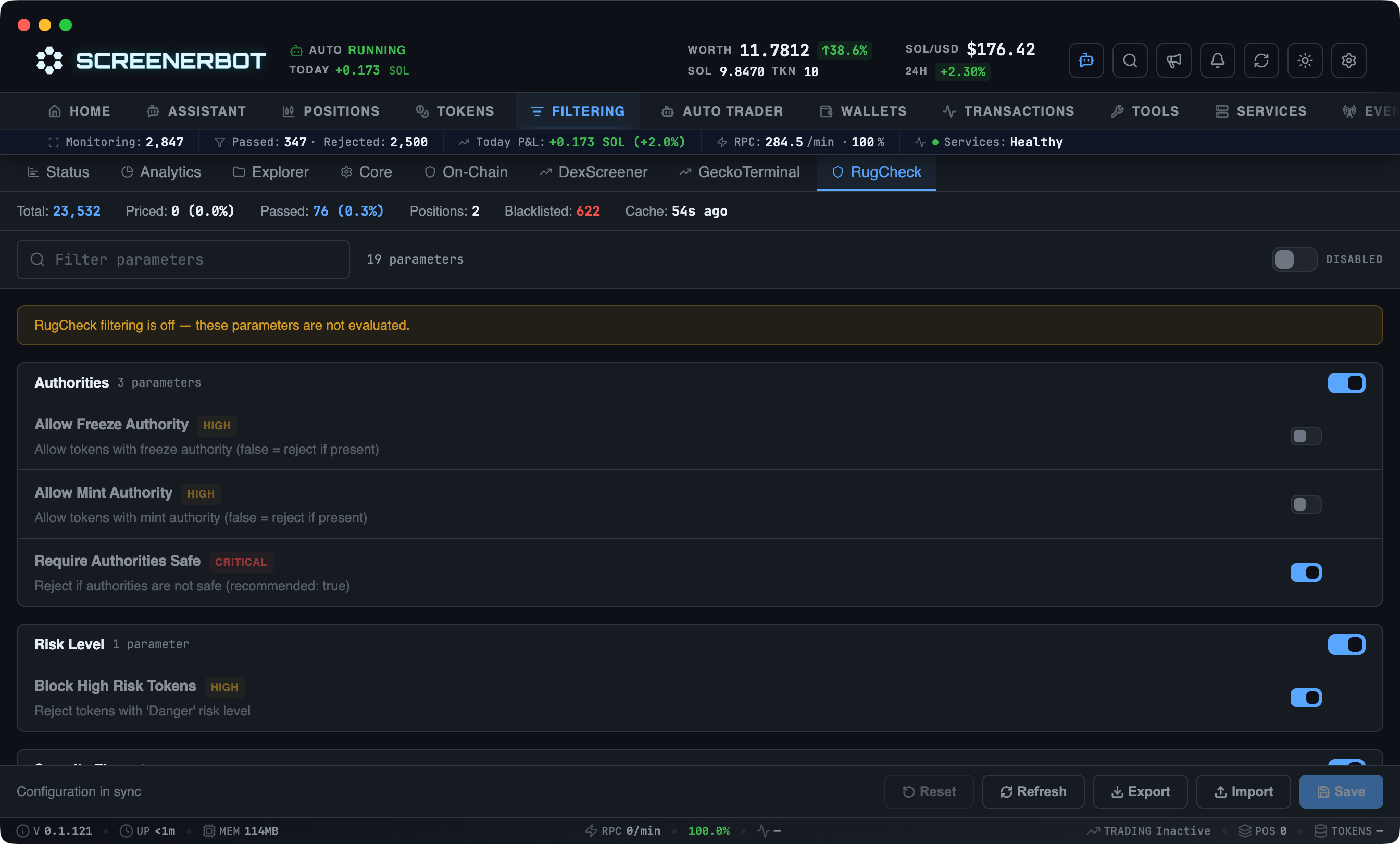1400x844 pixels.
Task: Click the activity pulse icon in bottom bar
Action: tap(763, 830)
